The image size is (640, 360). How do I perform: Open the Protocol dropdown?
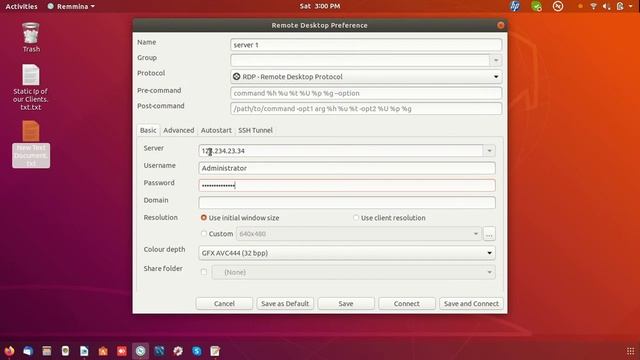(366, 77)
